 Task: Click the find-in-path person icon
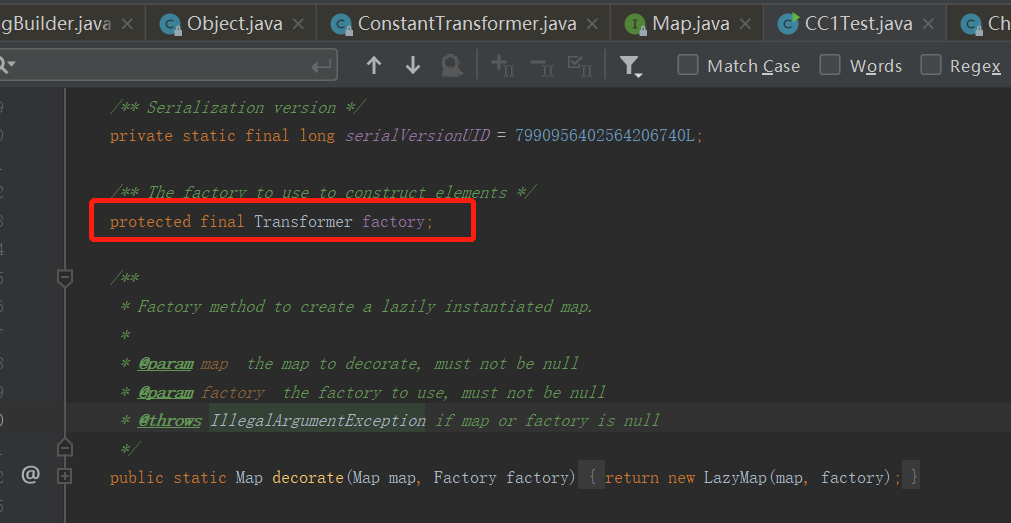(x=452, y=66)
